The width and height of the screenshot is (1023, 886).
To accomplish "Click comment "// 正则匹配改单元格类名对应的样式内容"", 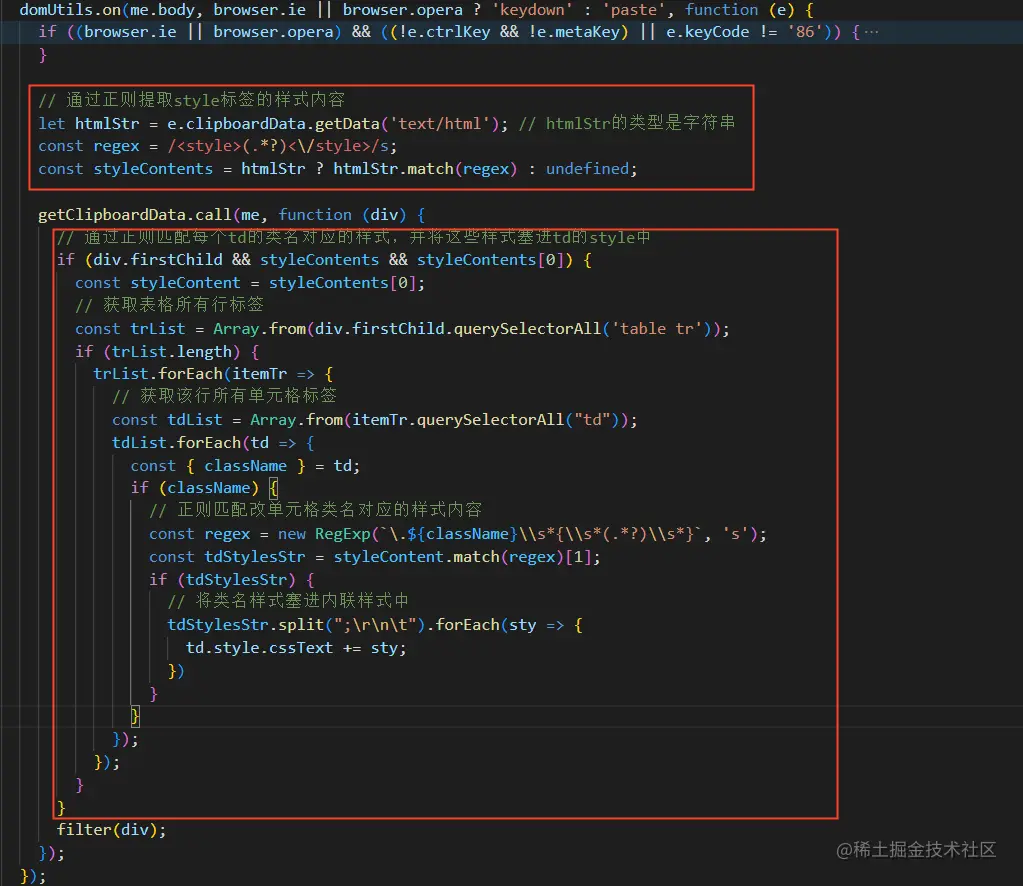I will [x=315, y=510].
